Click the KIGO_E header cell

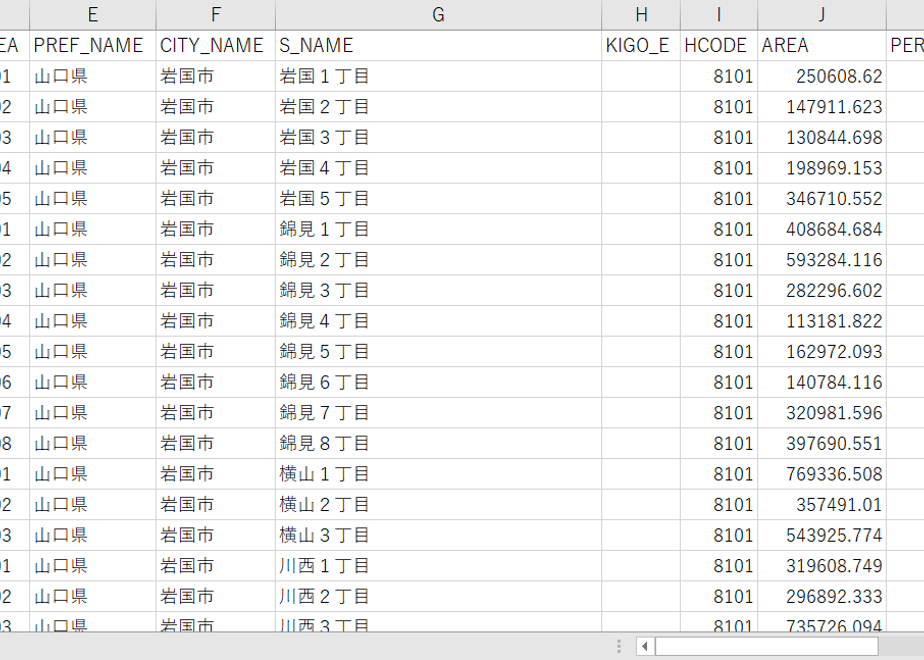click(x=641, y=45)
